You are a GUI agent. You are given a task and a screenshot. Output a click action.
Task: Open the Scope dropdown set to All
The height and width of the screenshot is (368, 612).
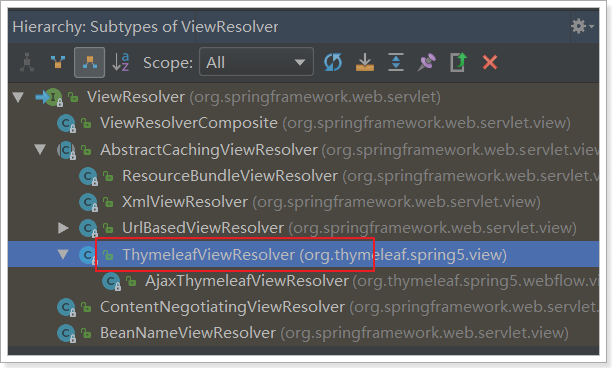[x=256, y=62]
